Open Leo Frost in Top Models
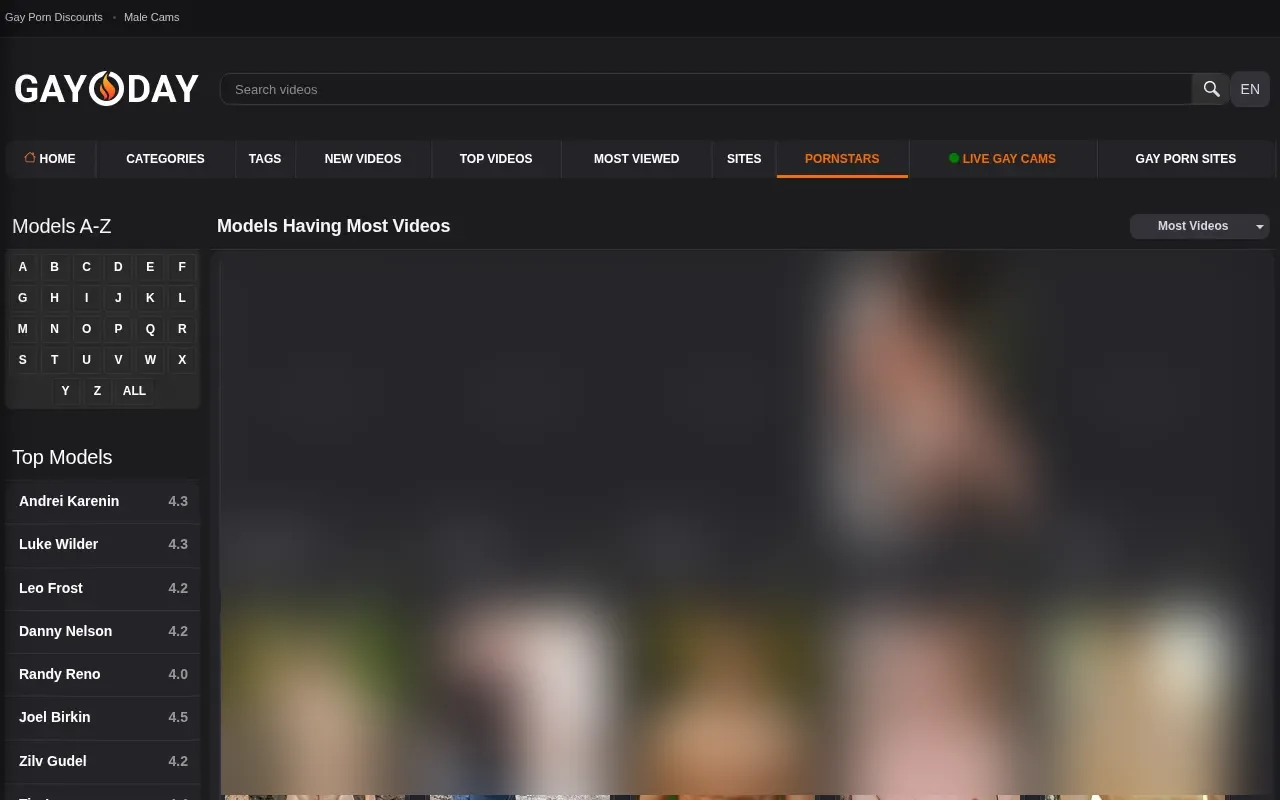 click(103, 588)
